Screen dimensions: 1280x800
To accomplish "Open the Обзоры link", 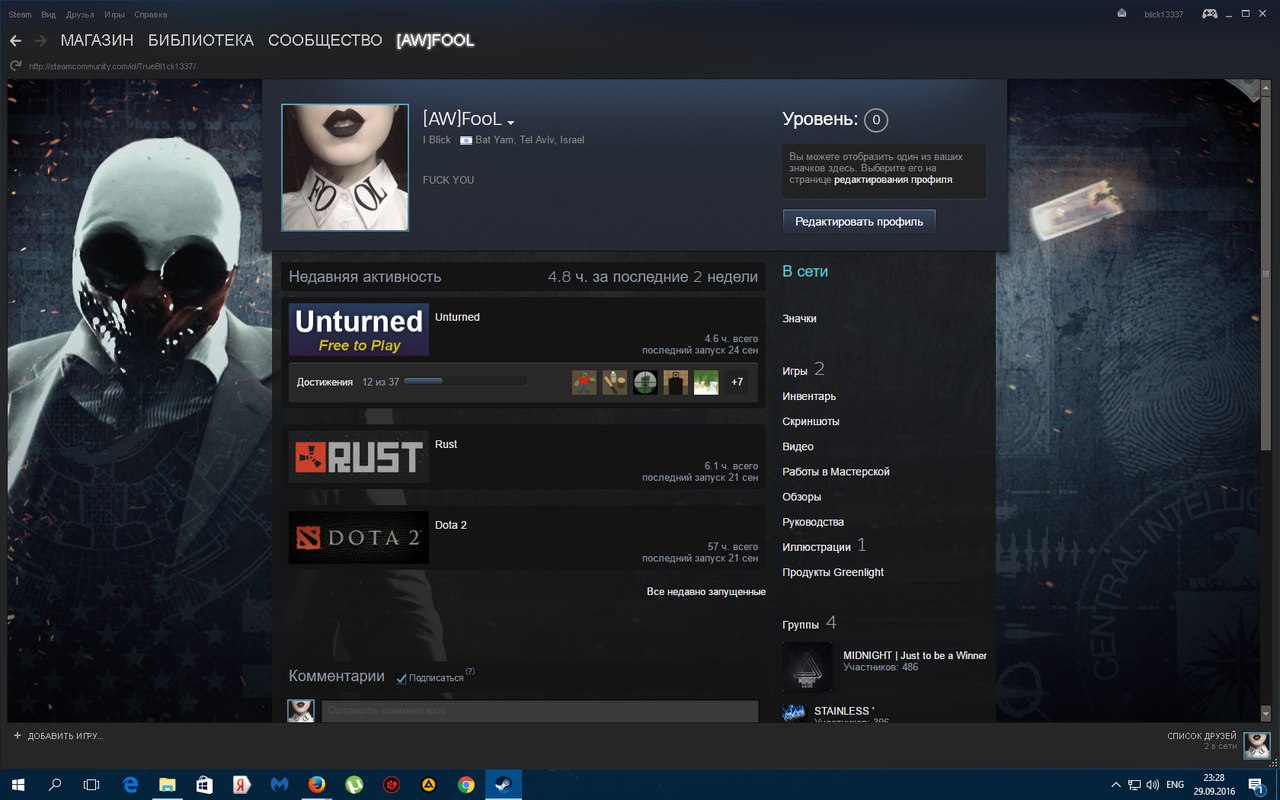I will tap(802, 497).
